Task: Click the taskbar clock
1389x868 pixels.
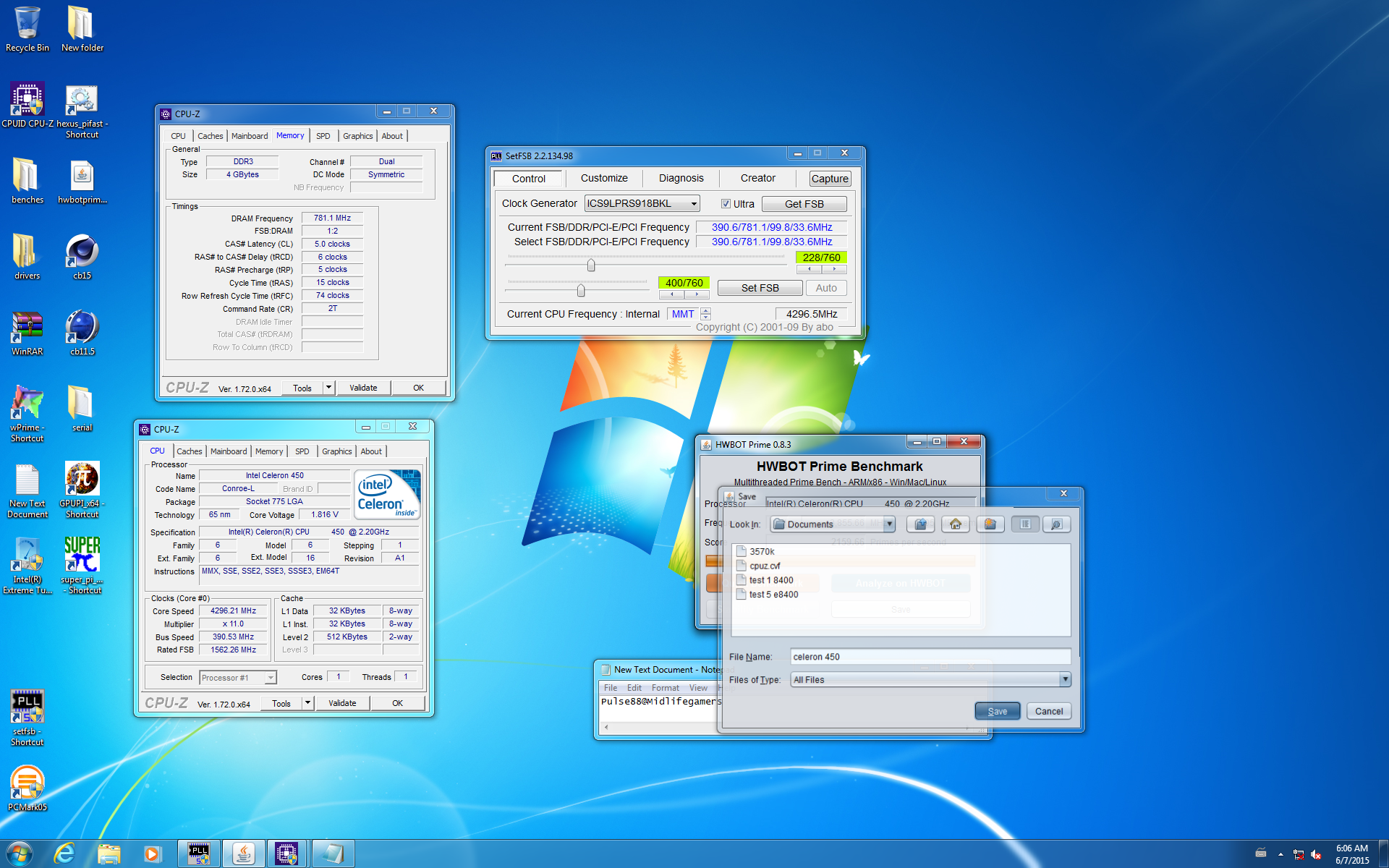Action: pyautogui.click(x=1351, y=854)
